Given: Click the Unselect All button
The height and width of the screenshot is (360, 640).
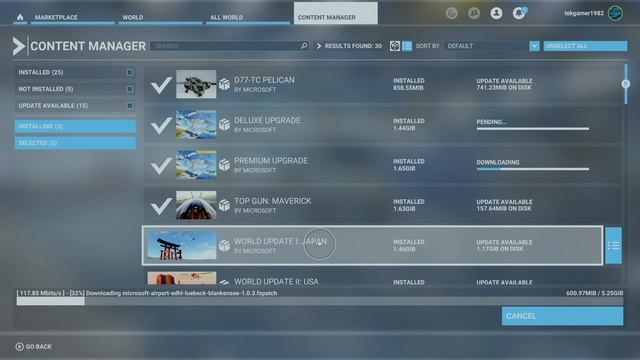Looking at the screenshot, I should click(585, 46).
